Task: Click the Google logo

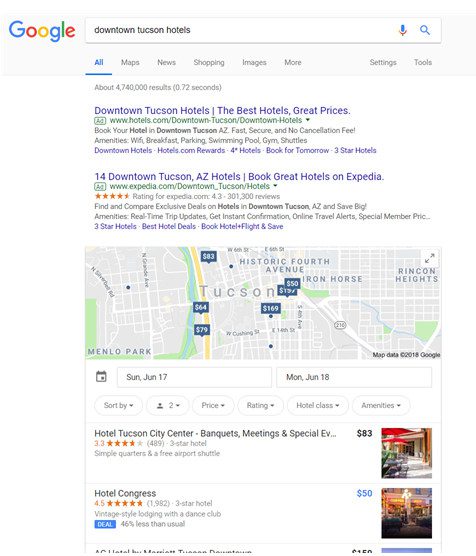Action: [42, 30]
